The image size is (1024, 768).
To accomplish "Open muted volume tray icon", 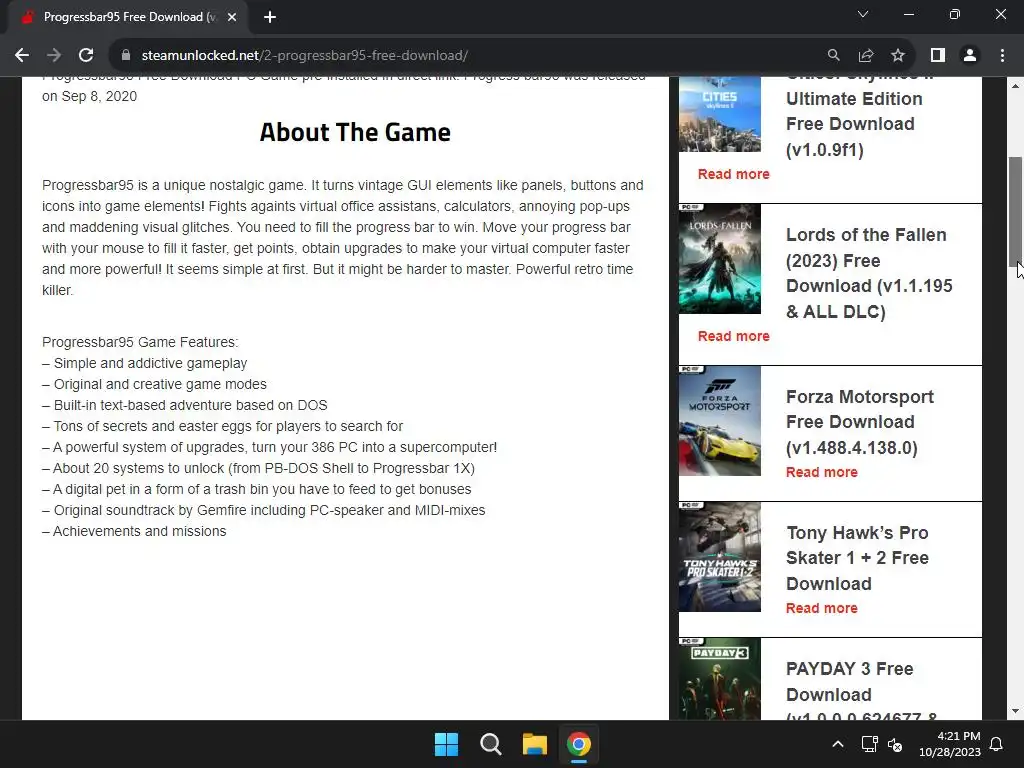I will click(895, 744).
